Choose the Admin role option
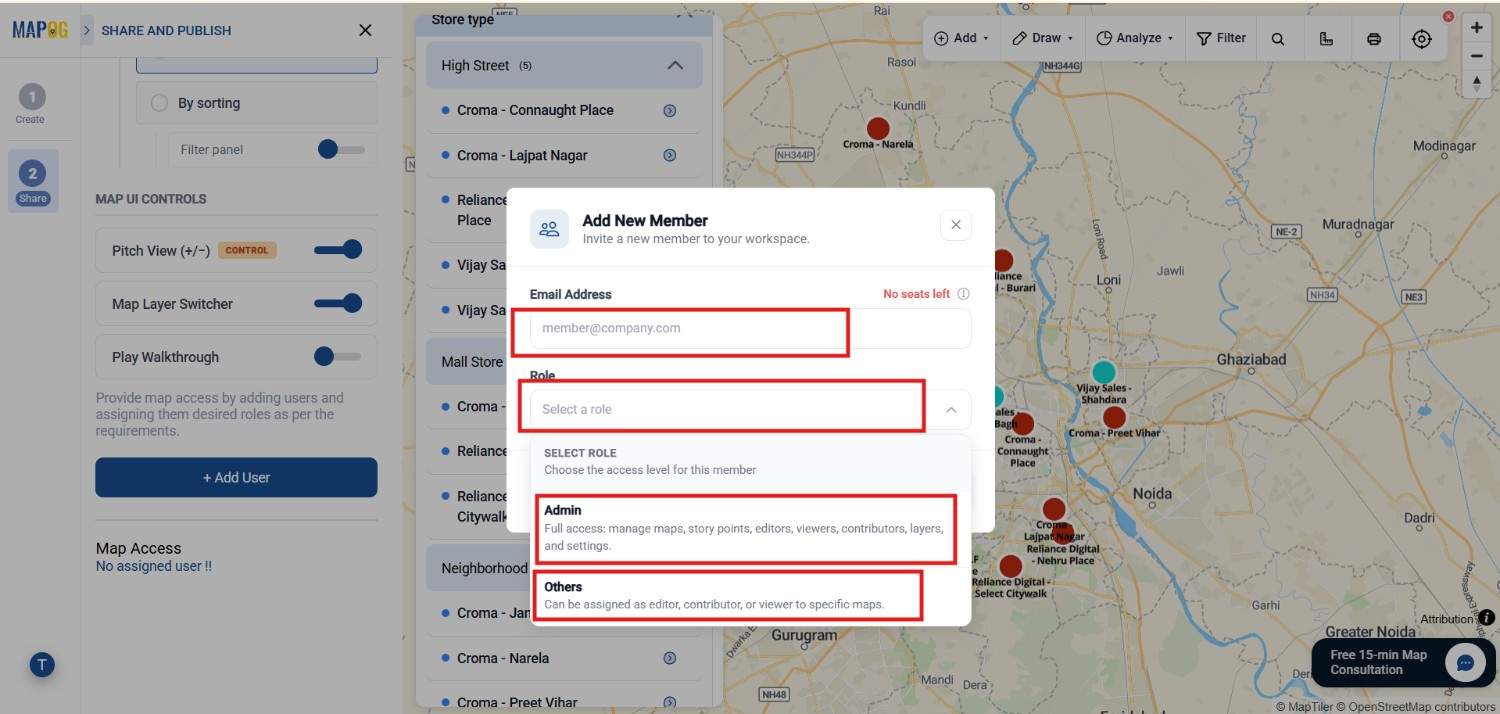This screenshot has width=1500, height=714. [750, 527]
